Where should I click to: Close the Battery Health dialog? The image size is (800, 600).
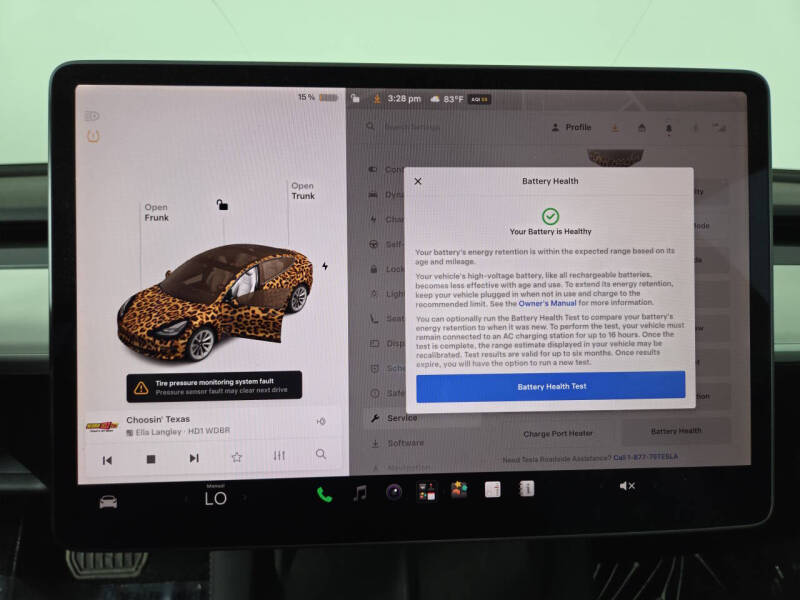418,181
